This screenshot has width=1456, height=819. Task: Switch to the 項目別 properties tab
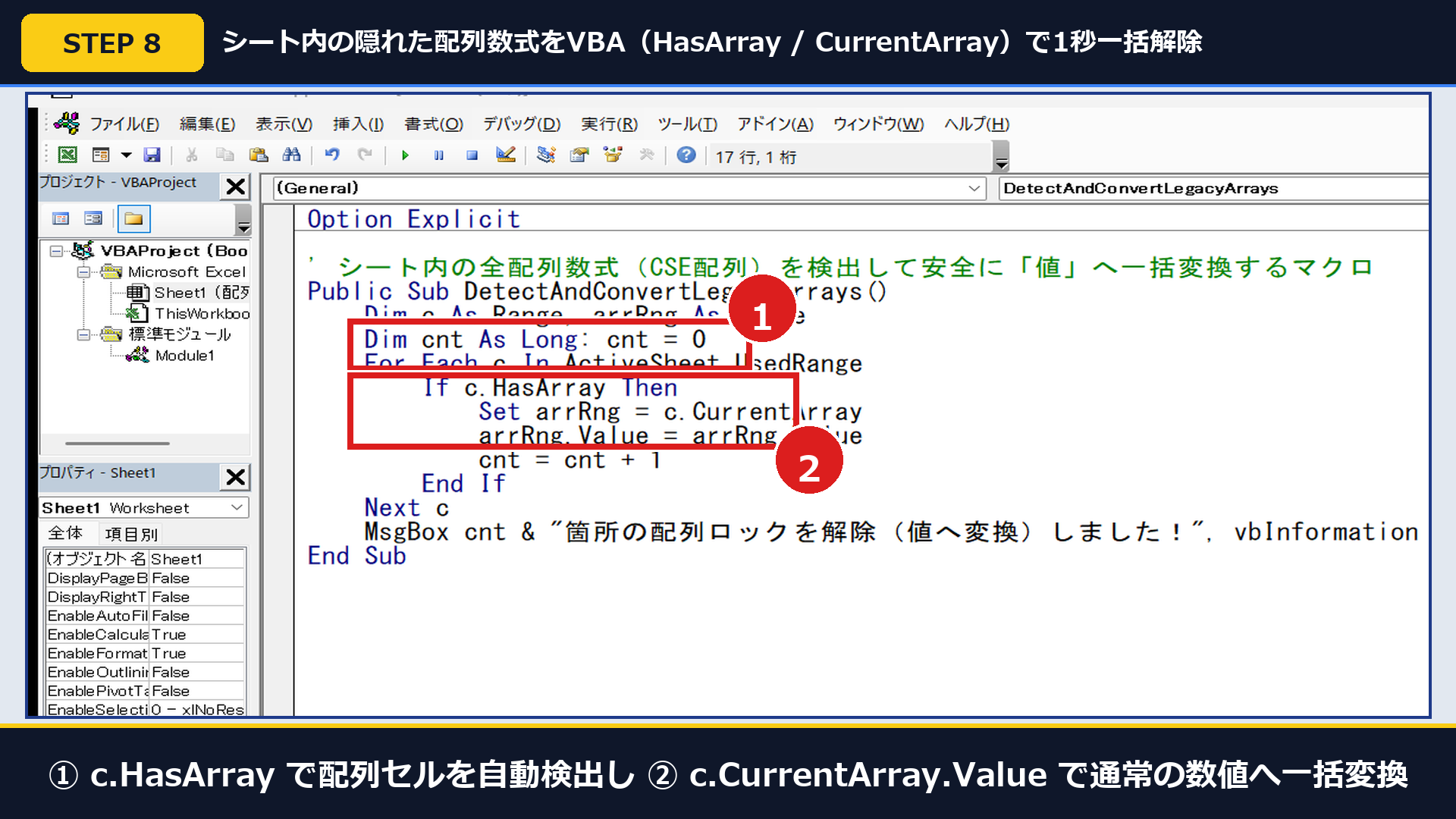[x=130, y=534]
